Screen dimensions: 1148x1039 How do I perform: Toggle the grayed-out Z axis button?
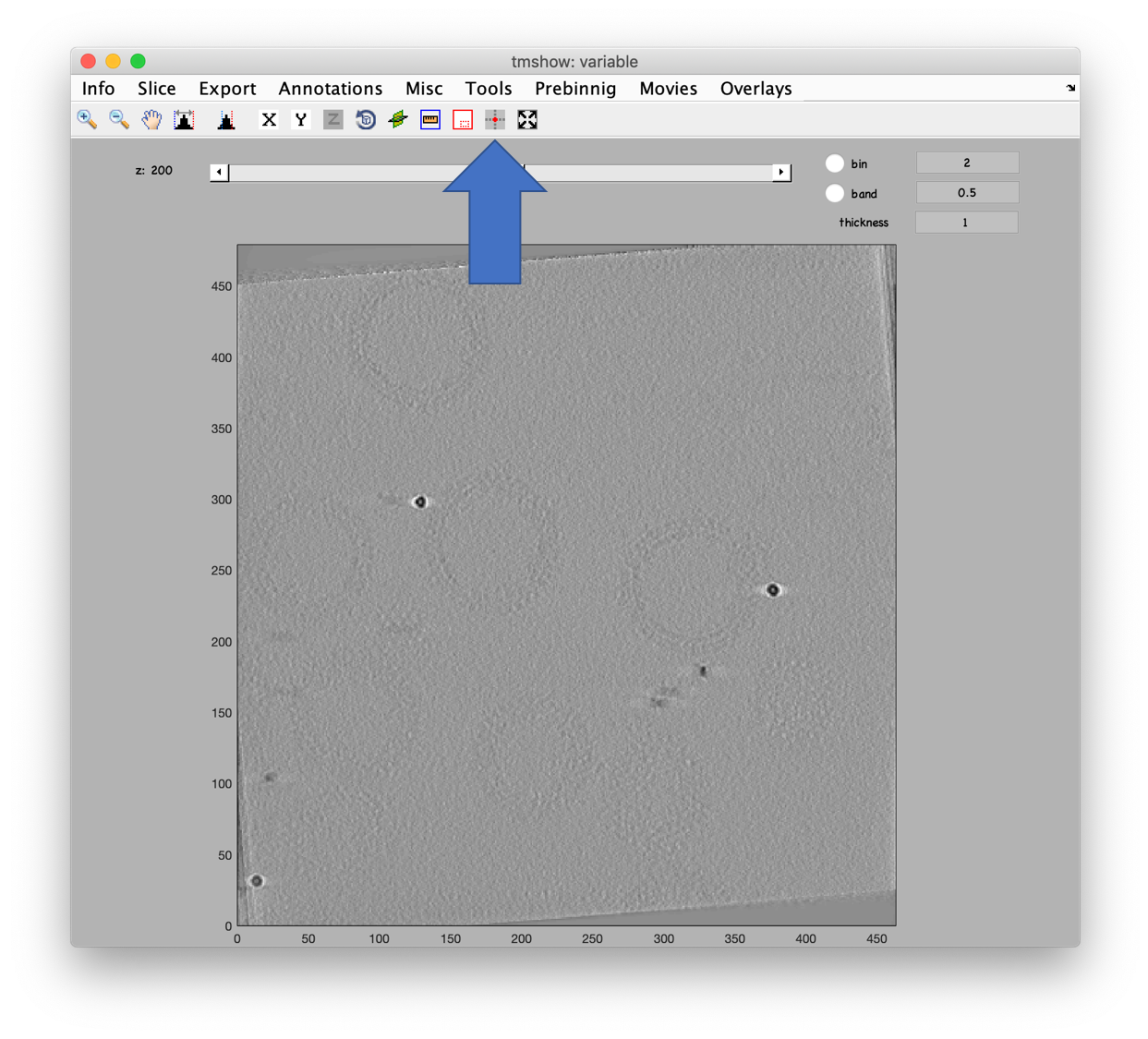[x=332, y=119]
